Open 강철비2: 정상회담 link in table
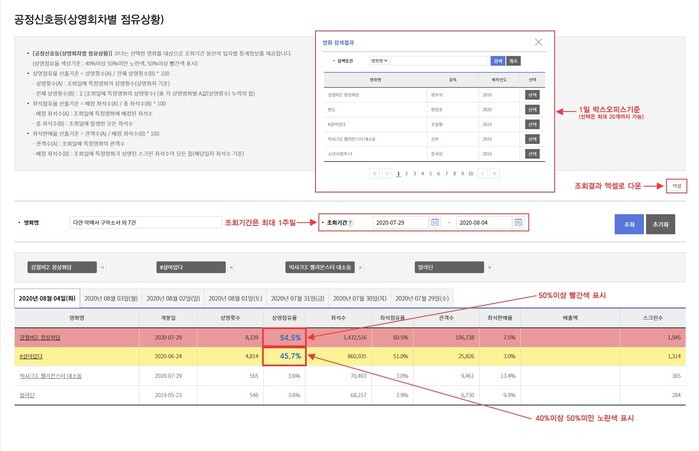This screenshot has height=451, width=699. click(x=40, y=337)
